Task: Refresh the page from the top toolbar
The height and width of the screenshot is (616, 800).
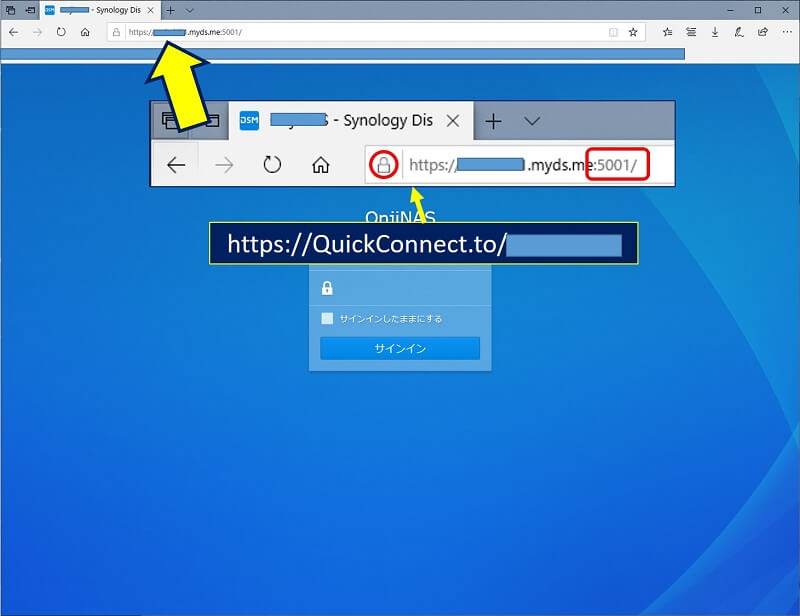Action: (x=61, y=32)
